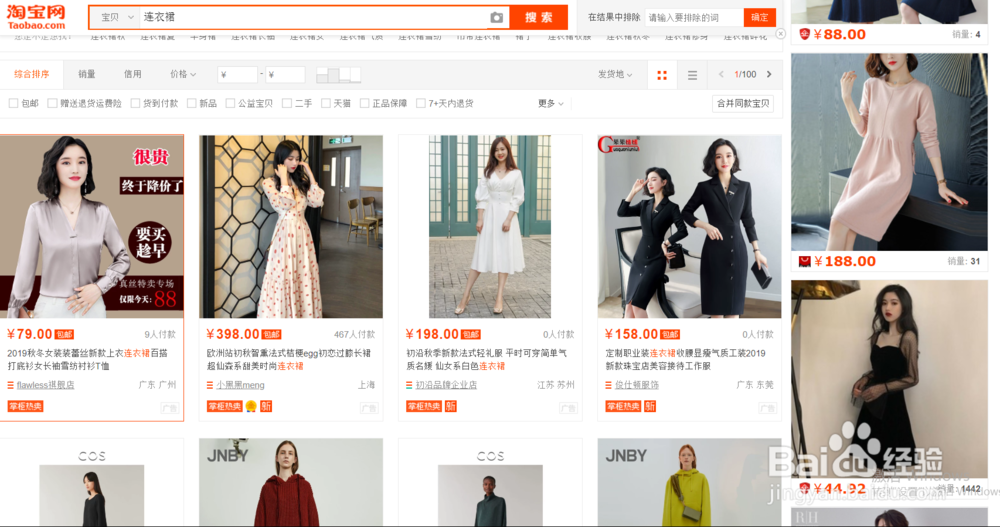Image resolution: width=1000 pixels, height=527 pixels.
Task: Sort by 综合排序
Action: [31, 75]
